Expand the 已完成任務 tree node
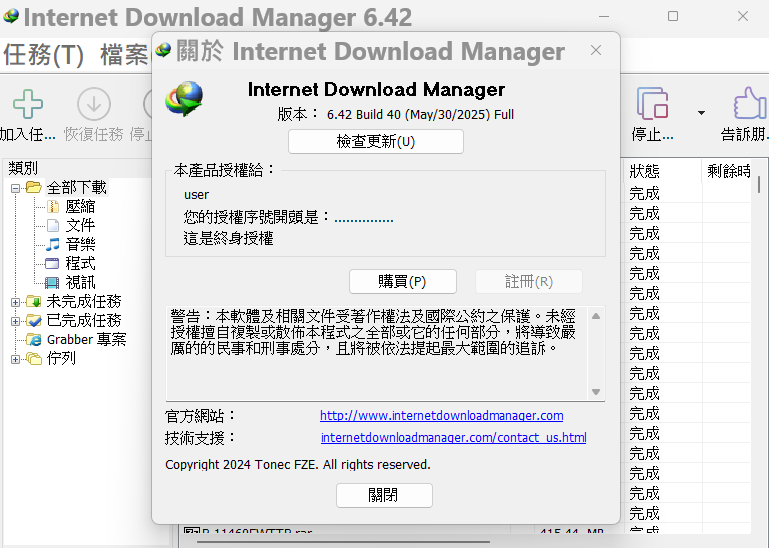This screenshot has height=548, width=769. pos(15,321)
